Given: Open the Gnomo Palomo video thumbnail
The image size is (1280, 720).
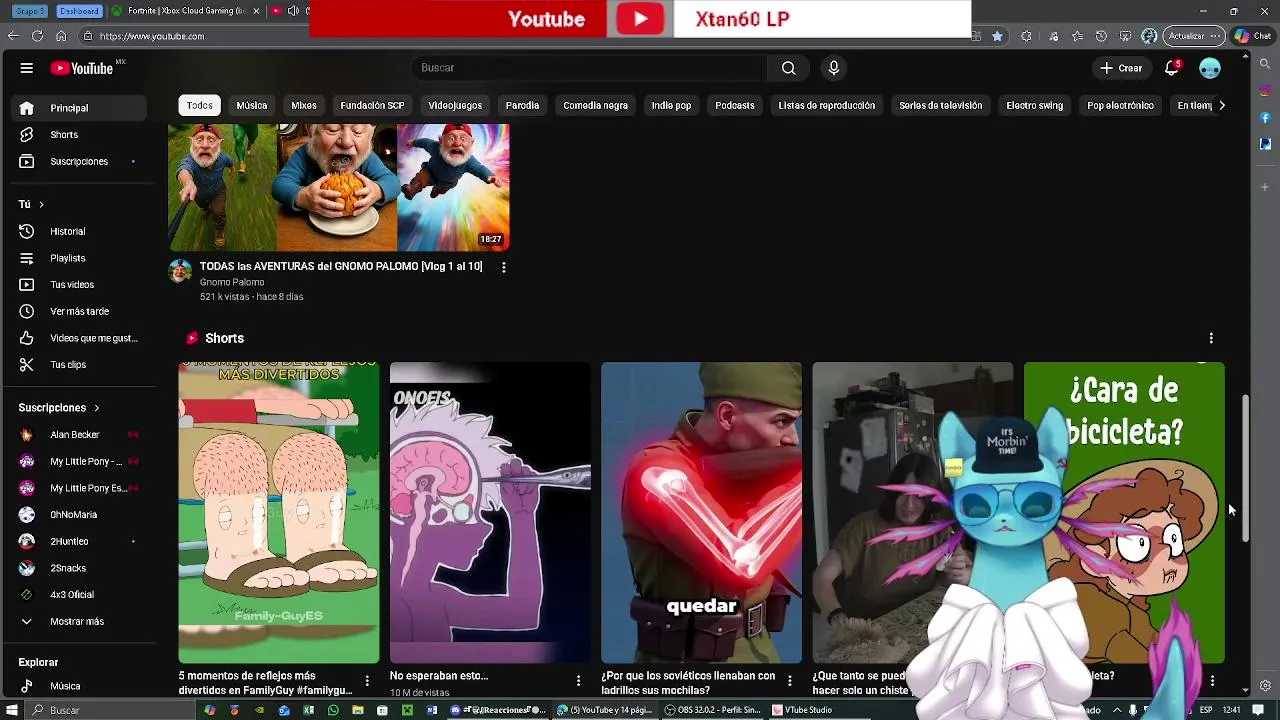Looking at the screenshot, I should pyautogui.click(x=339, y=187).
